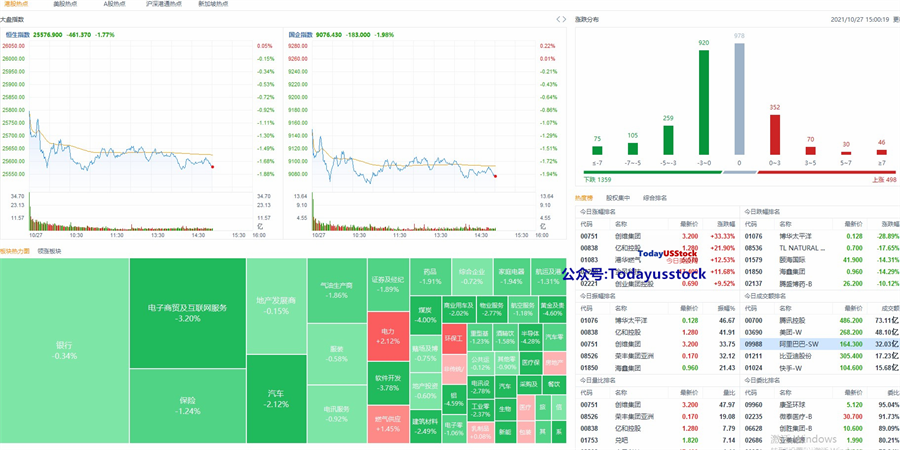Select the 00751 row in 今日涨幅排名
Screen dimensions: 900x450
pos(657,236)
